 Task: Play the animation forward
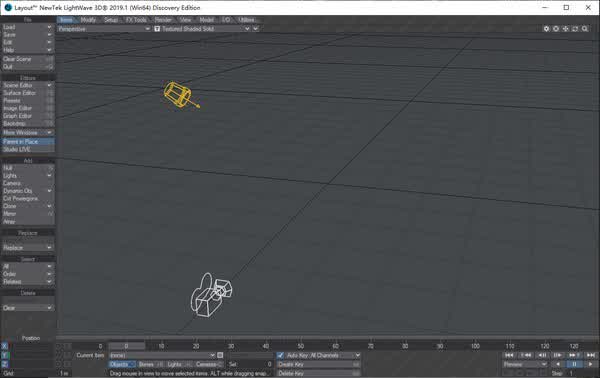point(591,364)
